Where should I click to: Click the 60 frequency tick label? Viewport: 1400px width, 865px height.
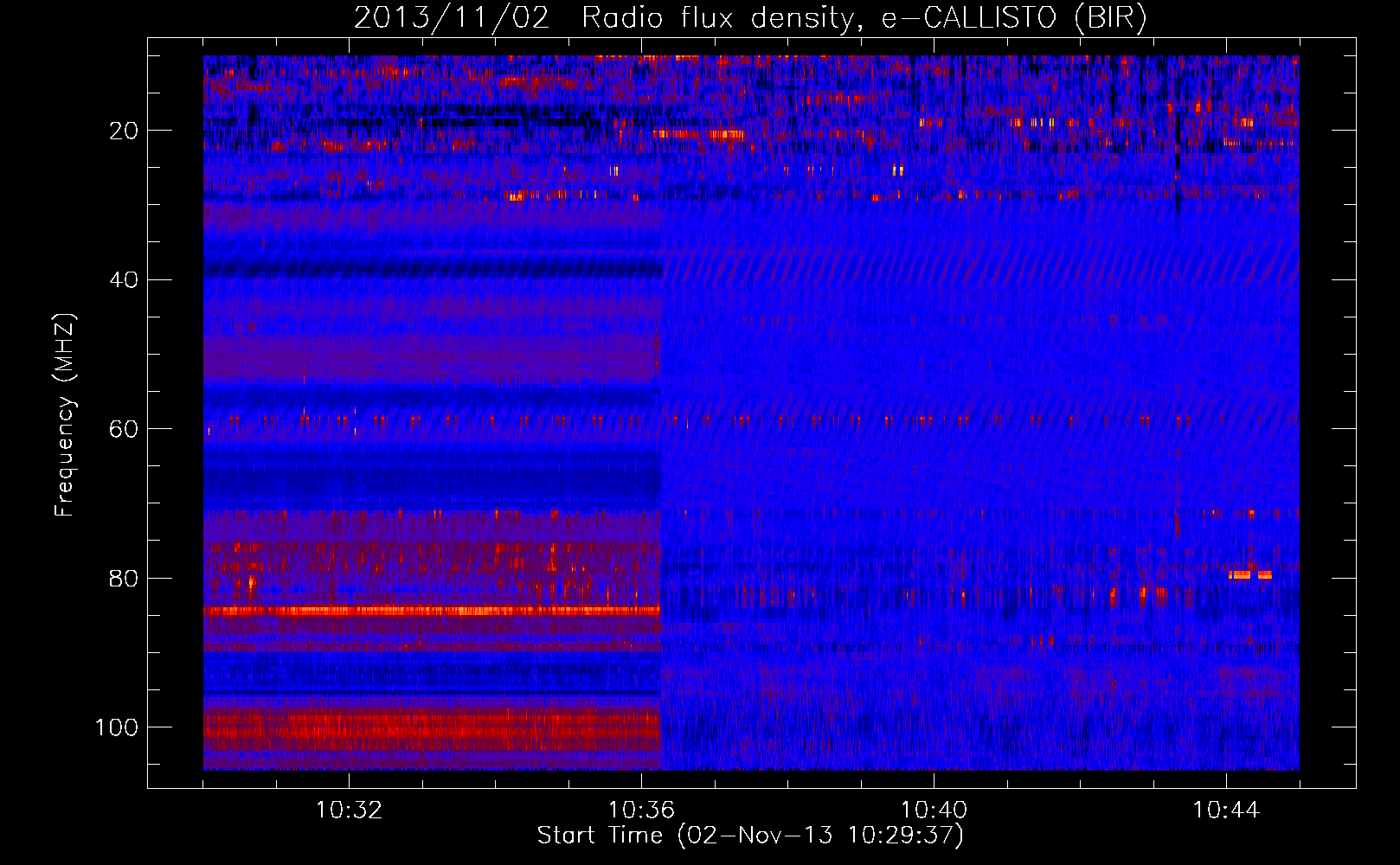point(124,429)
